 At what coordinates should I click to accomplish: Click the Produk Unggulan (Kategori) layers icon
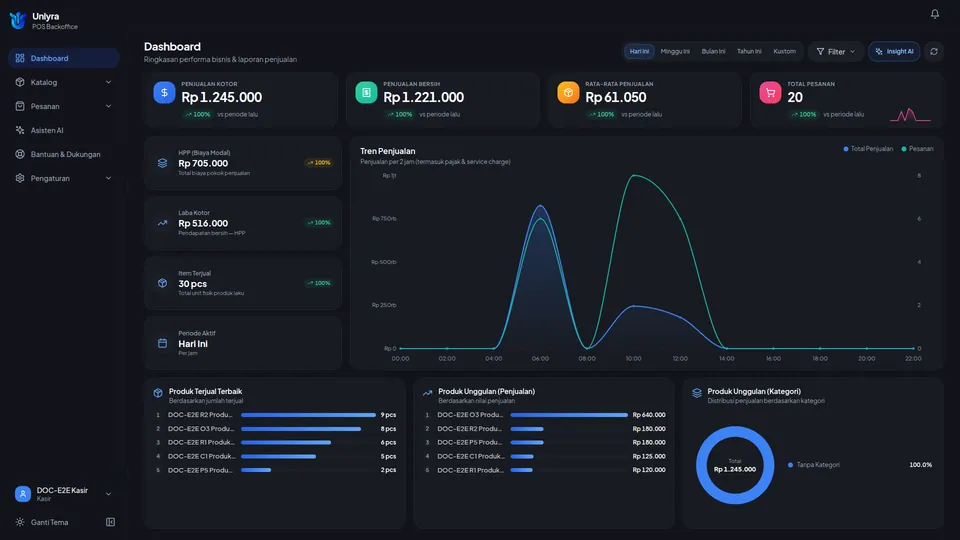point(697,393)
